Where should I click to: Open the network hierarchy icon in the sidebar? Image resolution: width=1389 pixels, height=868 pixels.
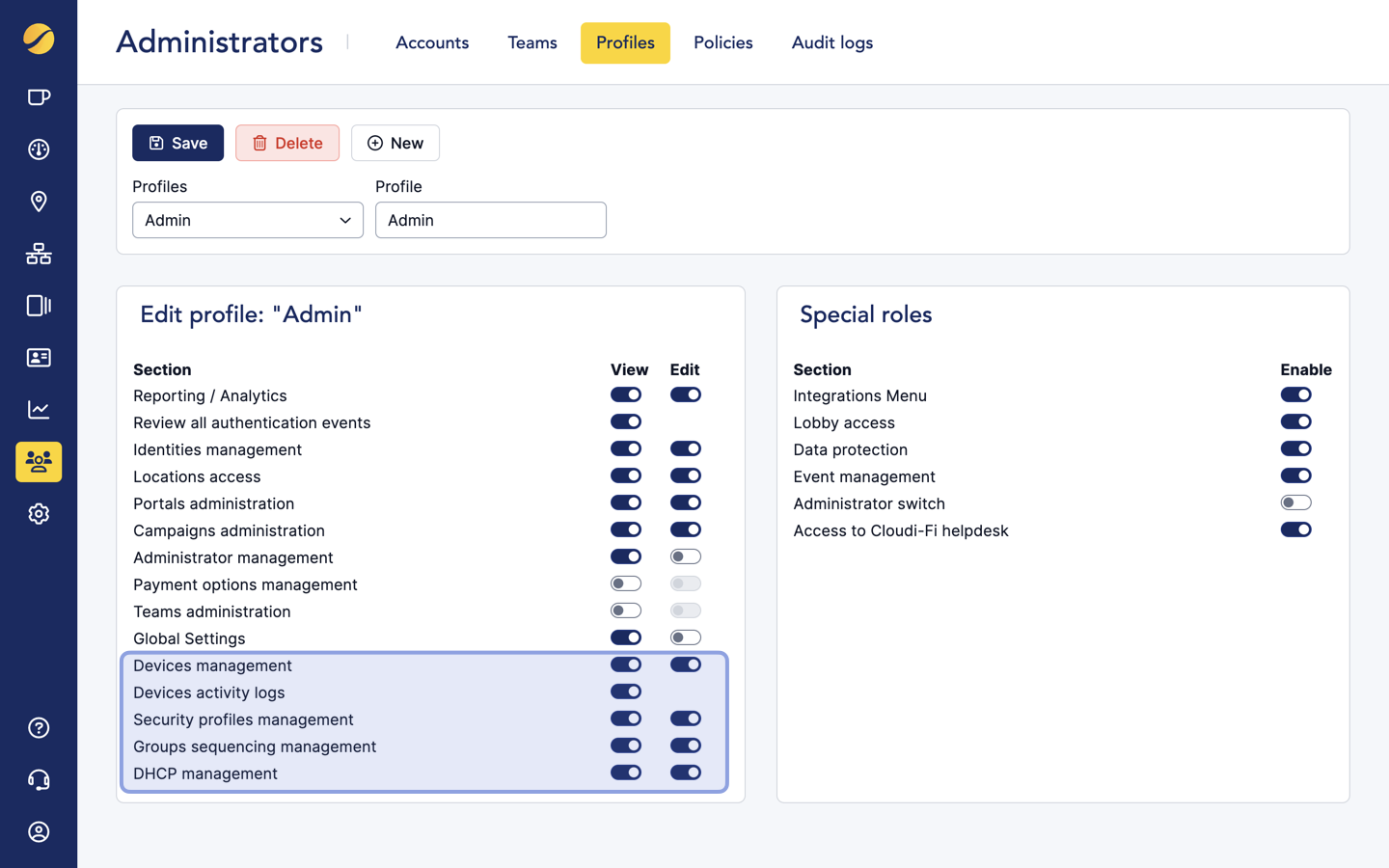pos(39,254)
